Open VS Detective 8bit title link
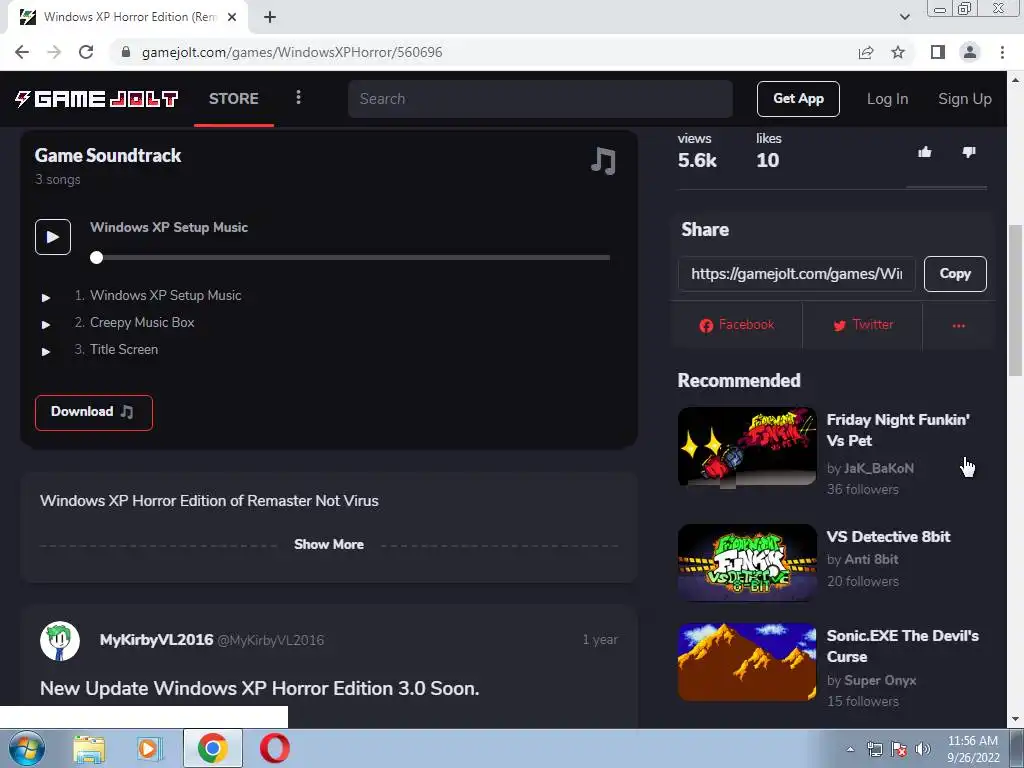Viewport: 1024px width, 768px height. [x=888, y=536]
